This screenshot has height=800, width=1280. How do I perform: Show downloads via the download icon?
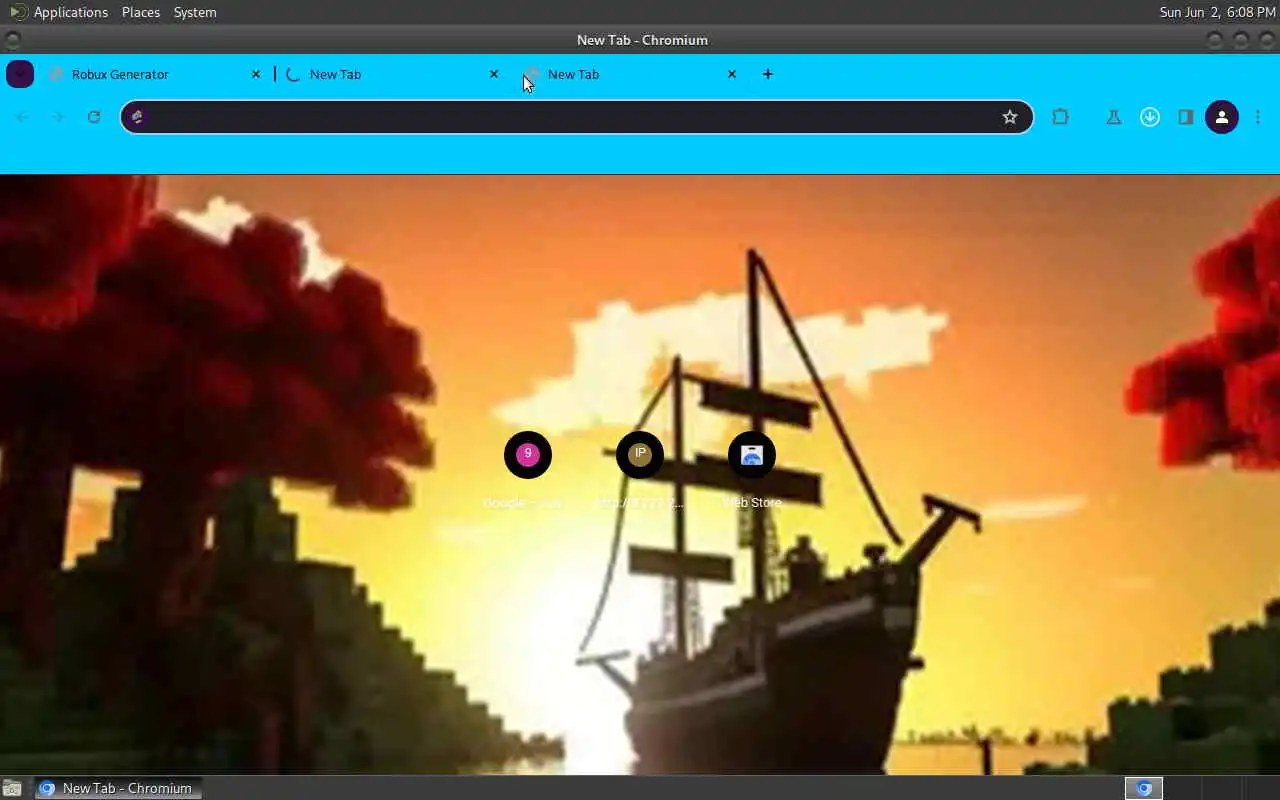click(x=1150, y=117)
